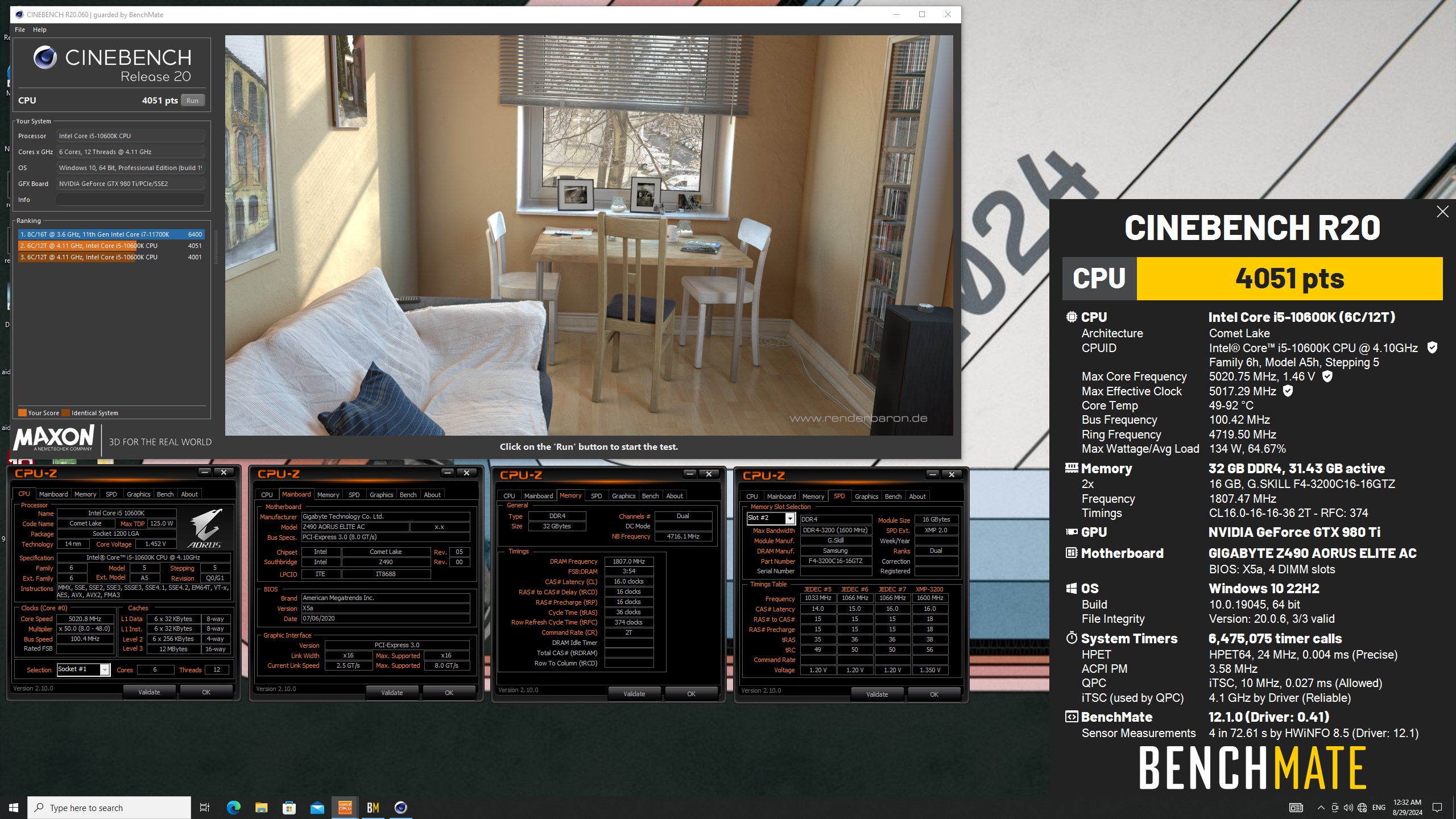Open SPD tab in CPU-Z motherboard window
1456x819 pixels.
click(x=354, y=495)
